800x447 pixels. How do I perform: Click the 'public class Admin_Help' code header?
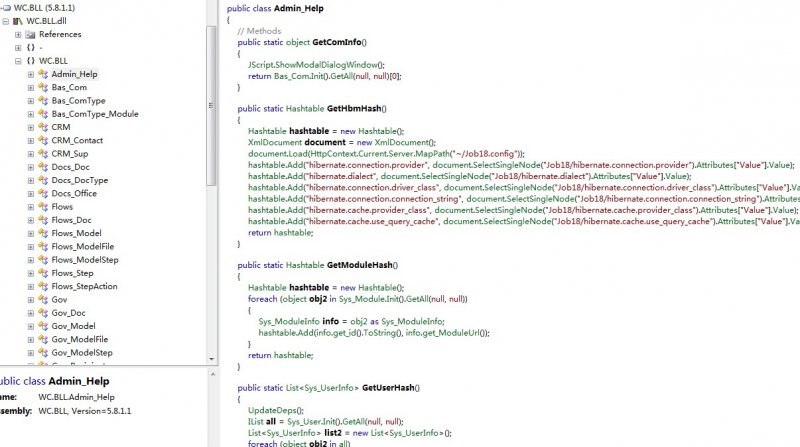point(275,9)
